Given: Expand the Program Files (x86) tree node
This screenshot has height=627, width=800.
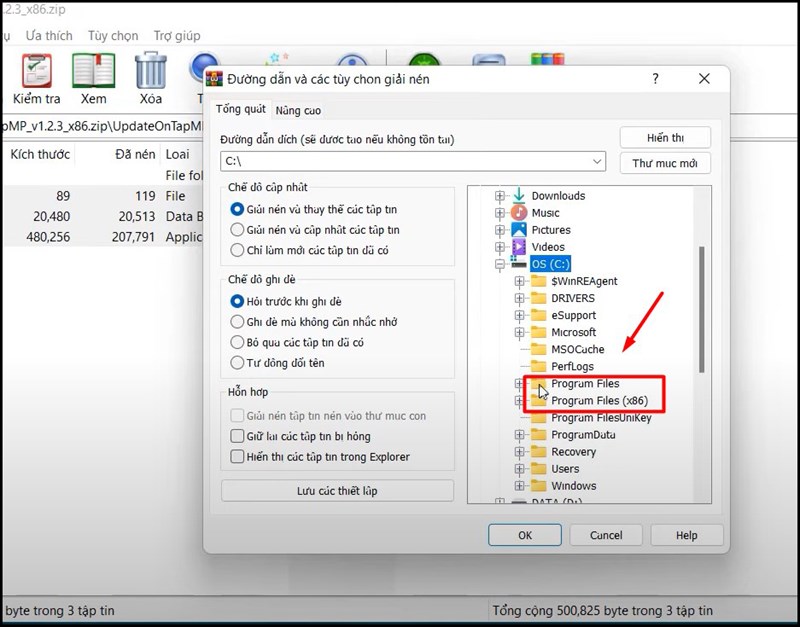Looking at the screenshot, I should tap(519, 401).
